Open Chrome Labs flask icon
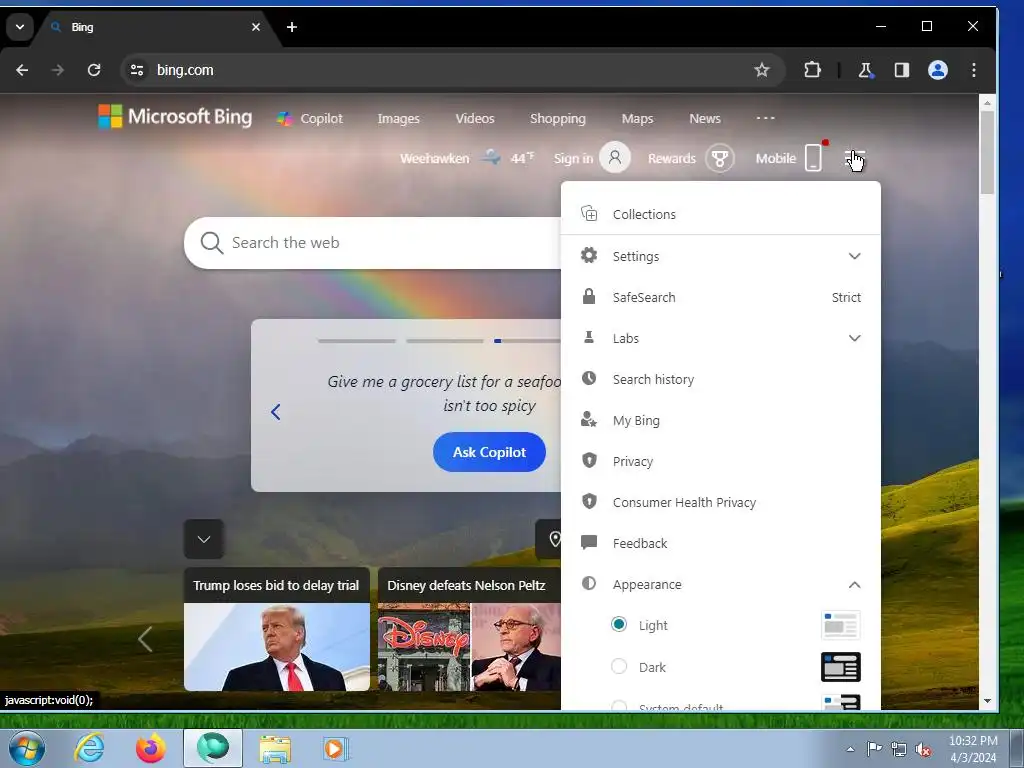Viewport: 1024px width, 768px height. tap(865, 70)
